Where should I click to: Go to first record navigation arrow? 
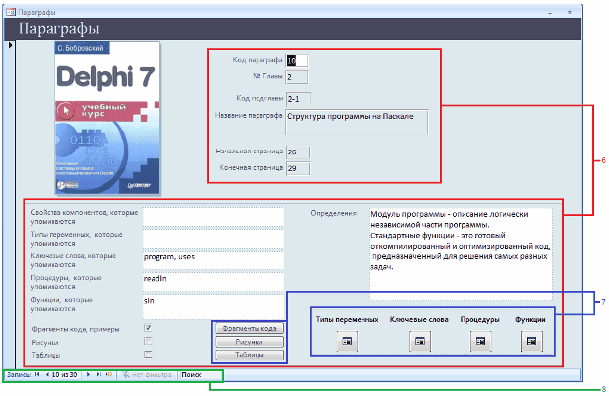(x=37, y=375)
